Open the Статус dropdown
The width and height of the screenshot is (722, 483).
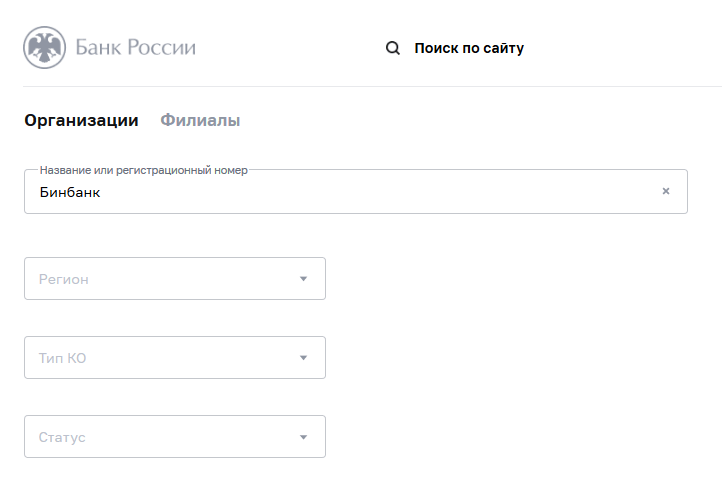(175, 437)
